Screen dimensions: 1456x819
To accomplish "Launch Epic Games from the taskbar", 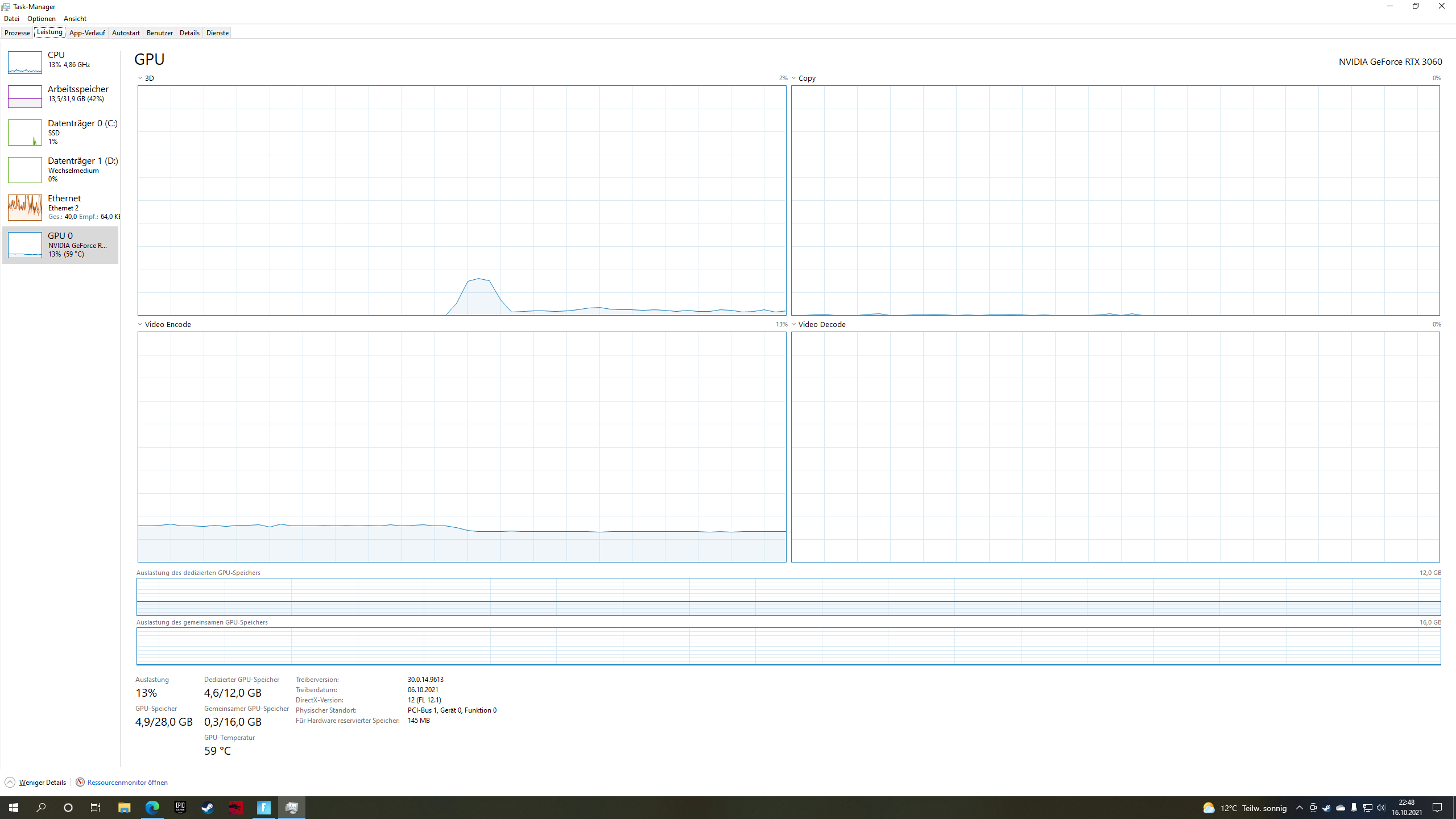I will coord(180,808).
